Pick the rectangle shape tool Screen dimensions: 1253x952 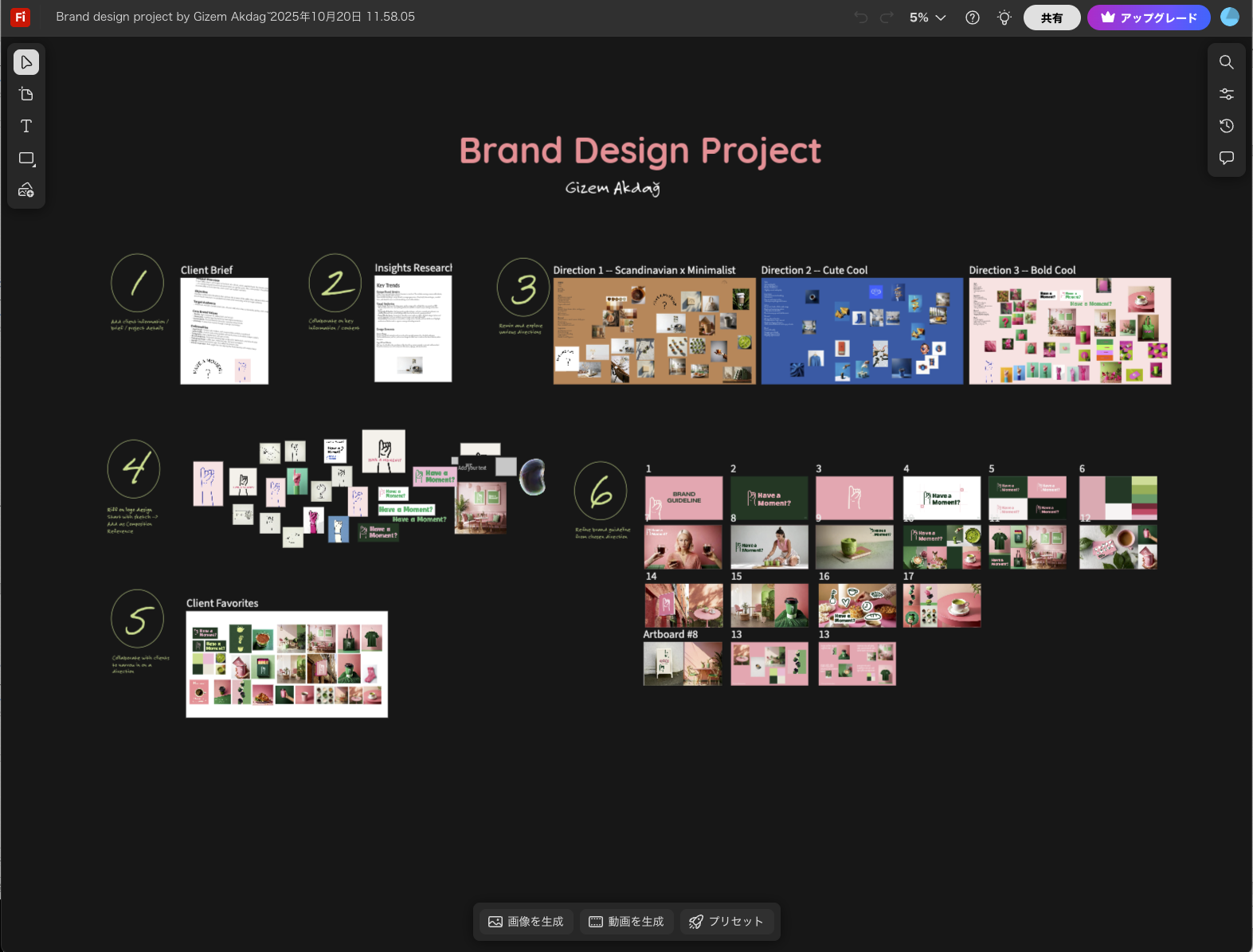(x=26, y=159)
